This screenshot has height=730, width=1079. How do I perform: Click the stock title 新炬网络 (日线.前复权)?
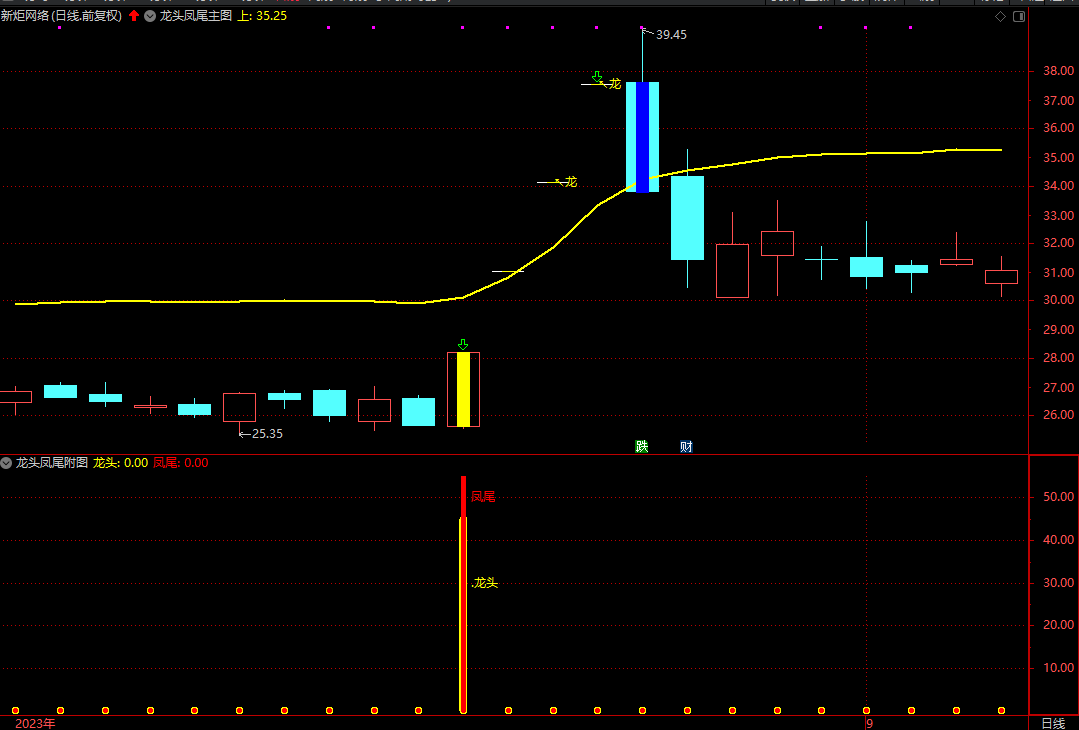pyautogui.click(x=62, y=16)
